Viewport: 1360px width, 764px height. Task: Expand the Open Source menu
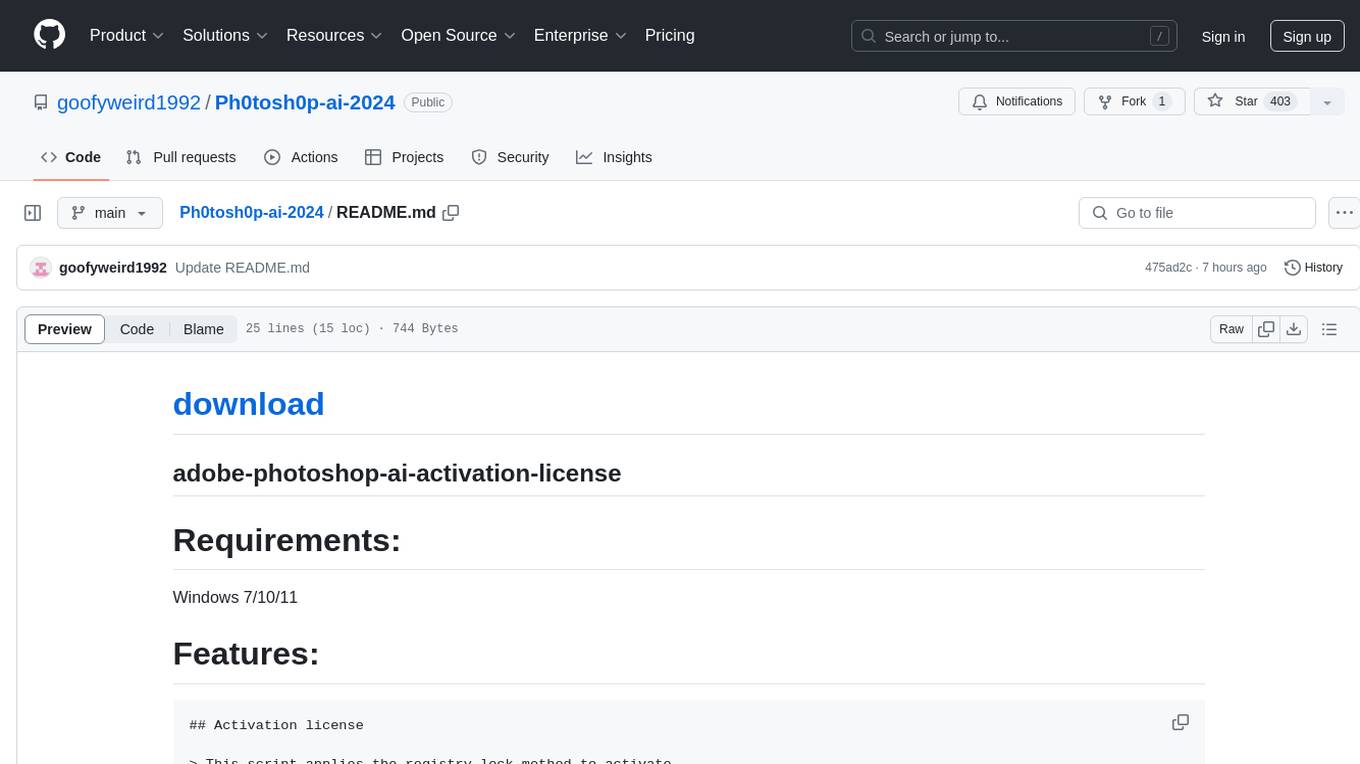click(x=458, y=35)
